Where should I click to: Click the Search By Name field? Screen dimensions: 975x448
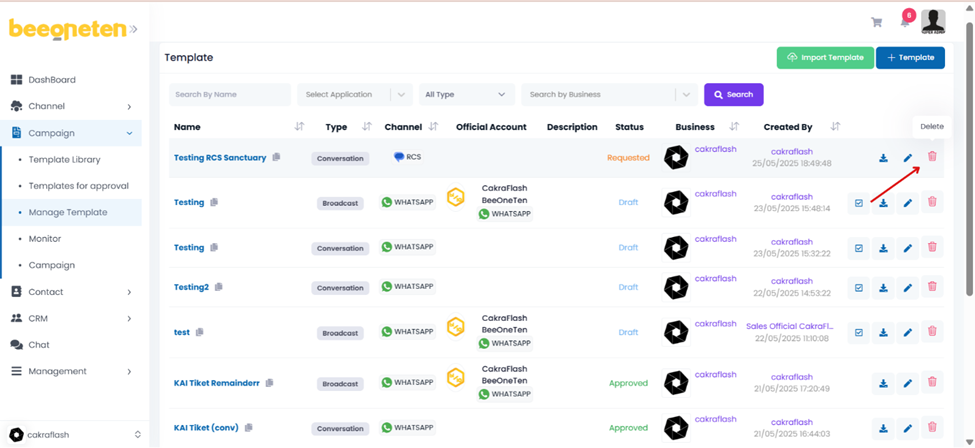click(230, 95)
